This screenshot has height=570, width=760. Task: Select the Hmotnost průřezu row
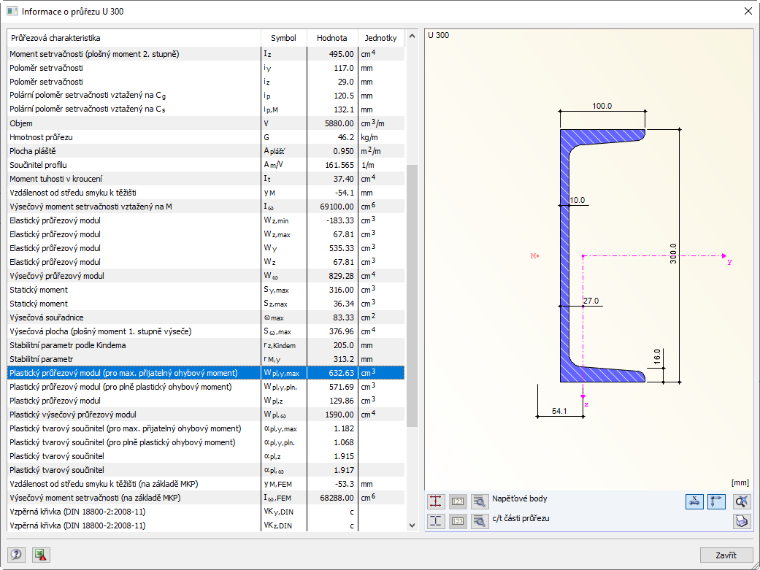(206, 137)
